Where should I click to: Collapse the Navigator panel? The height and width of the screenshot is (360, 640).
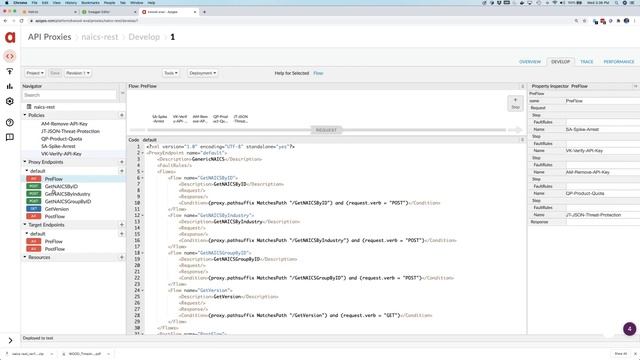(122, 93)
